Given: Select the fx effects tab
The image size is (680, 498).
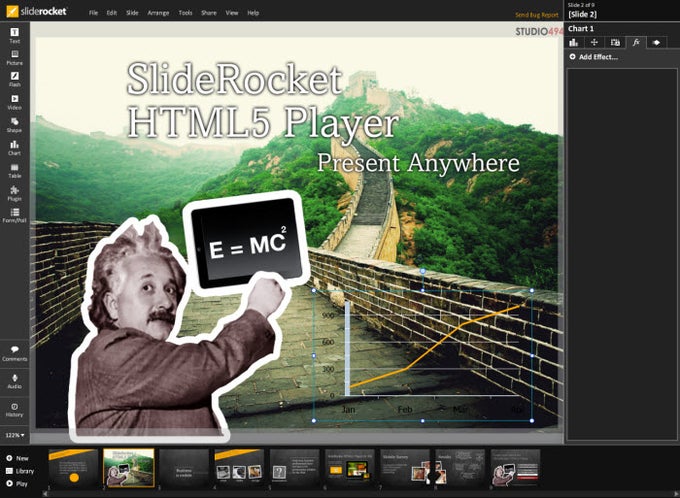Looking at the screenshot, I should (636, 43).
